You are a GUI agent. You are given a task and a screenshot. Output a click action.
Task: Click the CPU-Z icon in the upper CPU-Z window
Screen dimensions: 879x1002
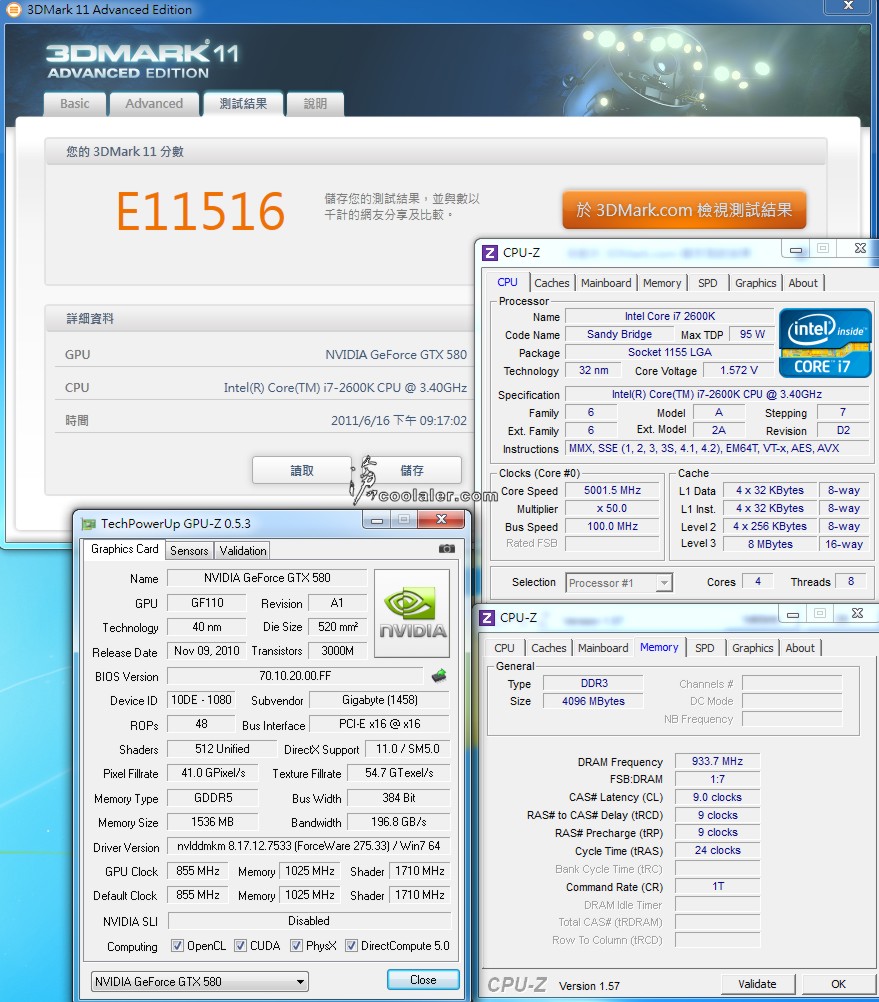click(489, 252)
